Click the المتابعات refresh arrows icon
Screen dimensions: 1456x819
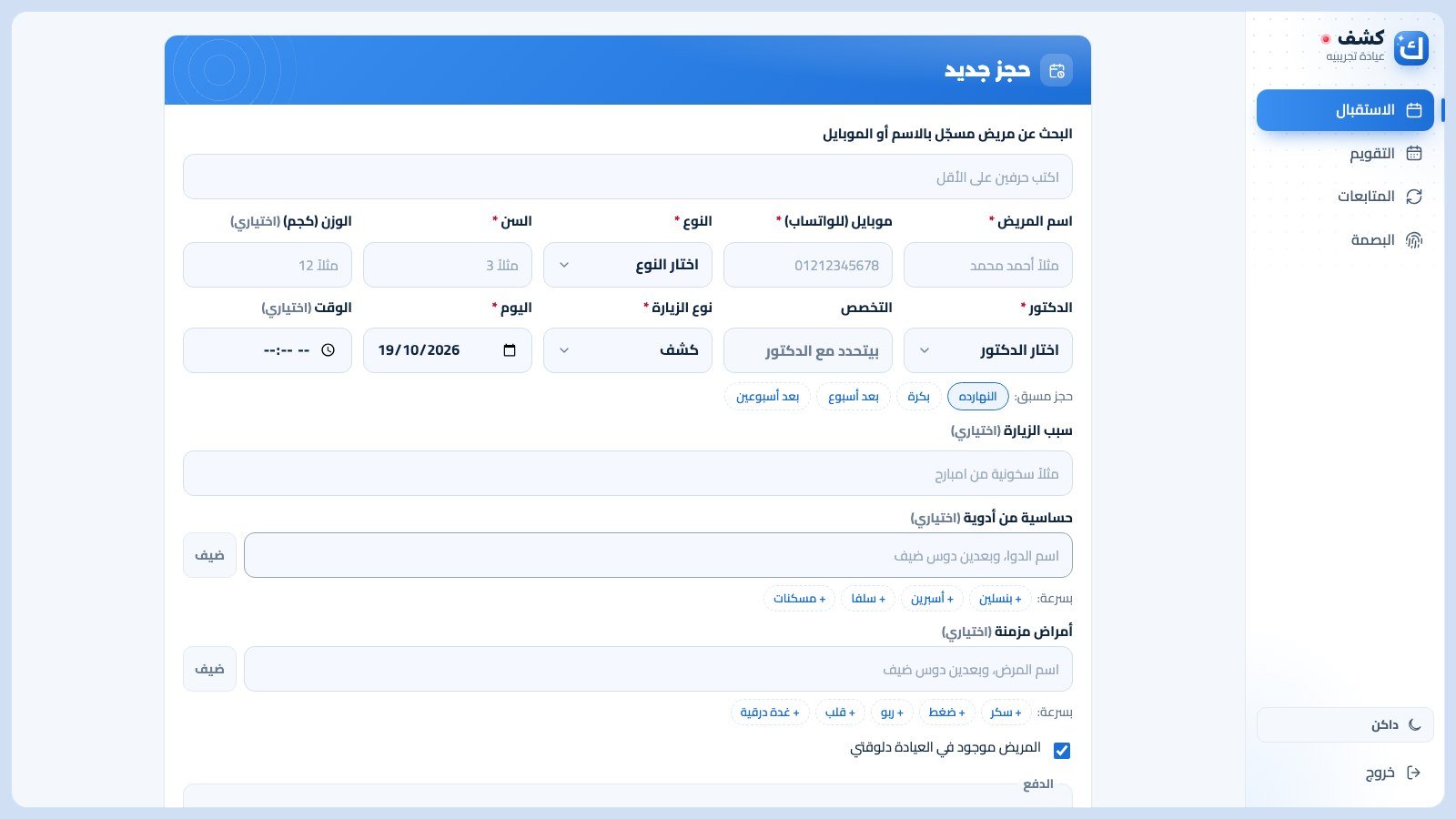tap(1414, 197)
